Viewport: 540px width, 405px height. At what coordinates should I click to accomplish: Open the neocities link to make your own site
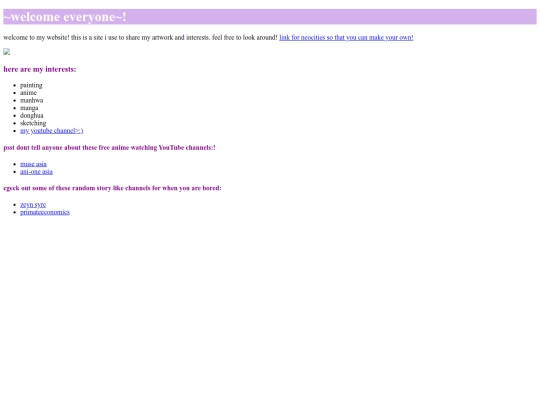click(346, 38)
